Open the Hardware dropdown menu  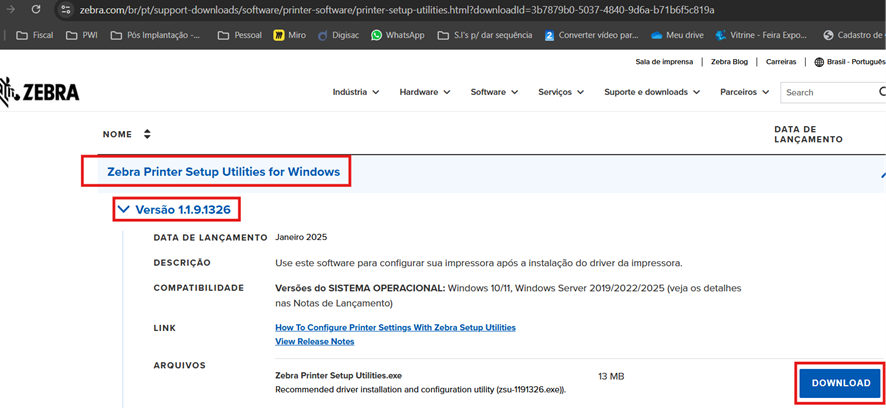click(425, 92)
